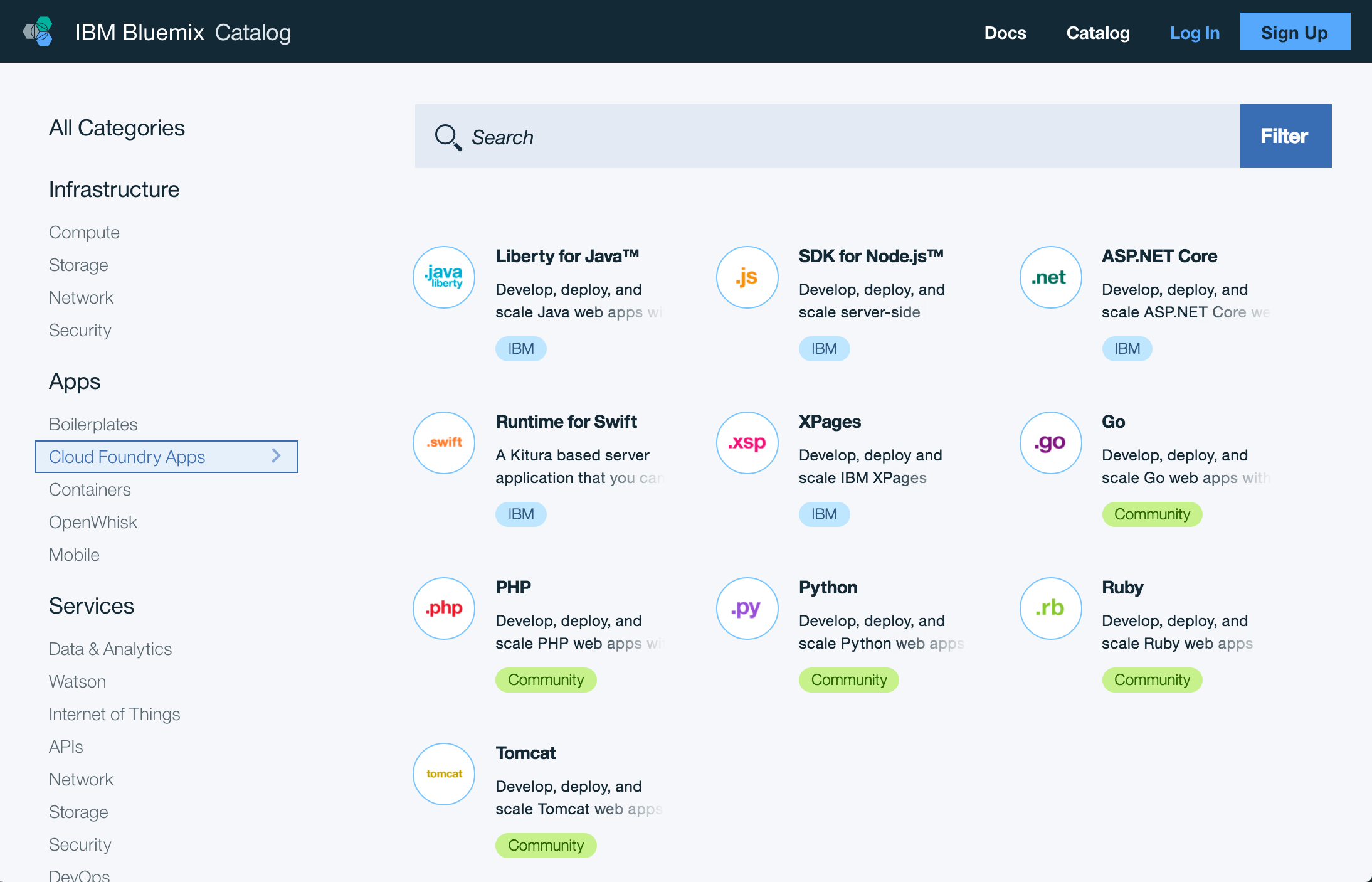Open the Tomcat runtime icon
The height and width of the screenshot is (882, 1372).
point(444,774)
